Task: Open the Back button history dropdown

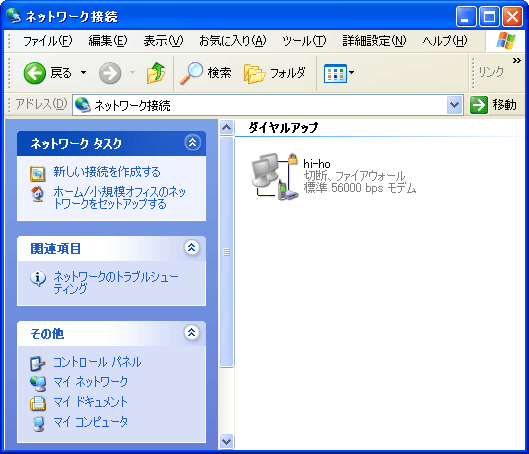Action: click(x=83, y=73)
